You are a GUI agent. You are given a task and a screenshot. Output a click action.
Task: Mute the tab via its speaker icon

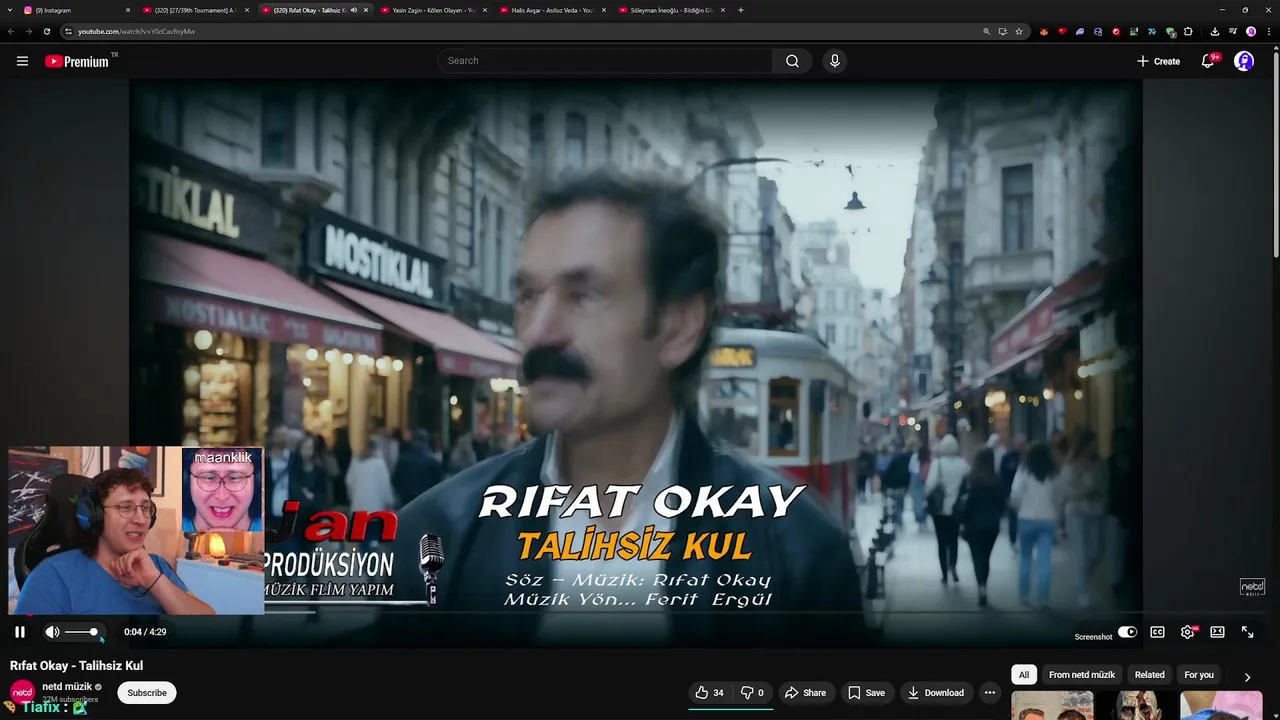click(x=353, y=10)
